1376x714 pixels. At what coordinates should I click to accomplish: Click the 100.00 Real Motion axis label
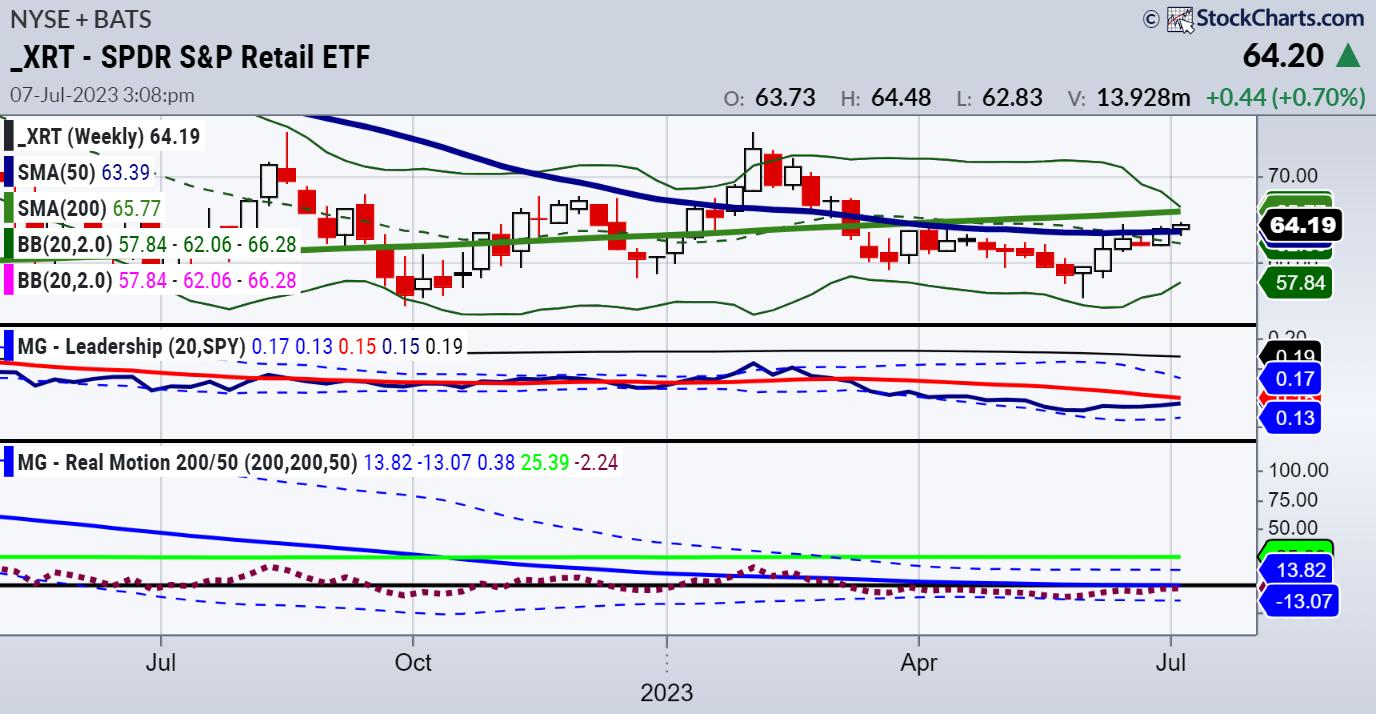coord(1296,470)
